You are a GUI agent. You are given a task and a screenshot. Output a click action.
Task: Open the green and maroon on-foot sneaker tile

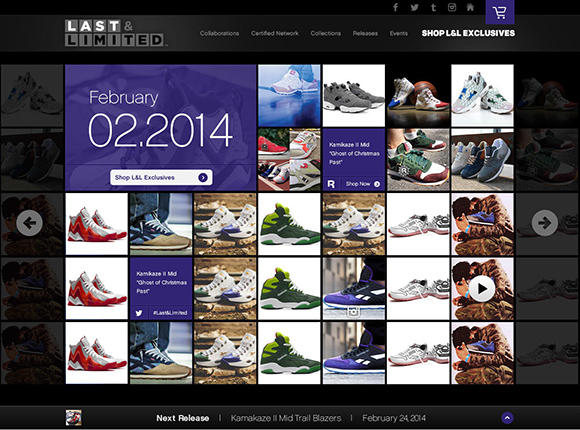pos(418,159)
